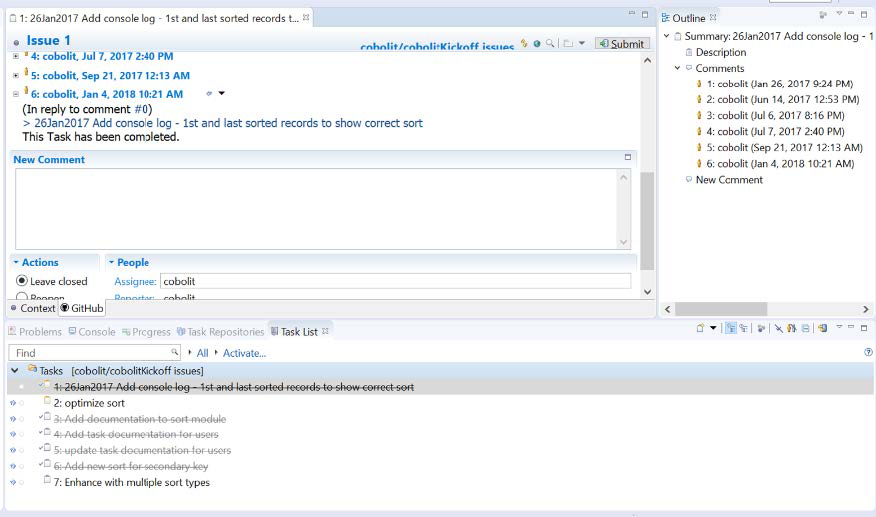Activate task 7 Enhance with multiple sort types circle
Image resolution: width=876 pixels, height=517 pixels.
point(22,482)
